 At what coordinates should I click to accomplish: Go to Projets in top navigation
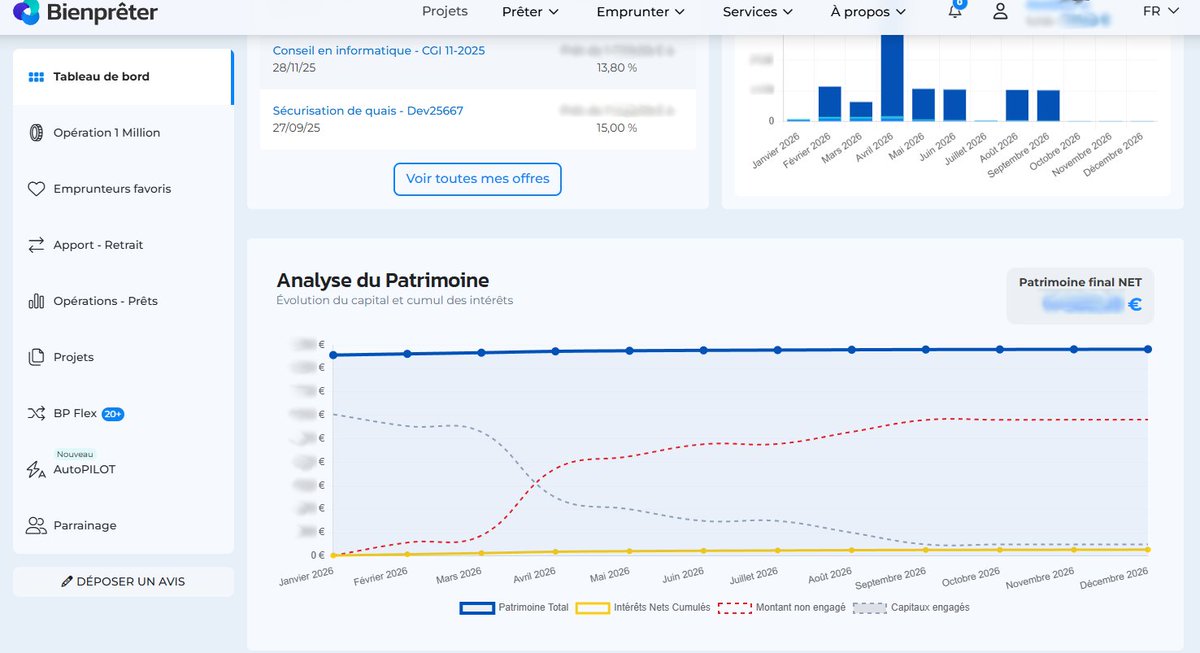[445, 12]
